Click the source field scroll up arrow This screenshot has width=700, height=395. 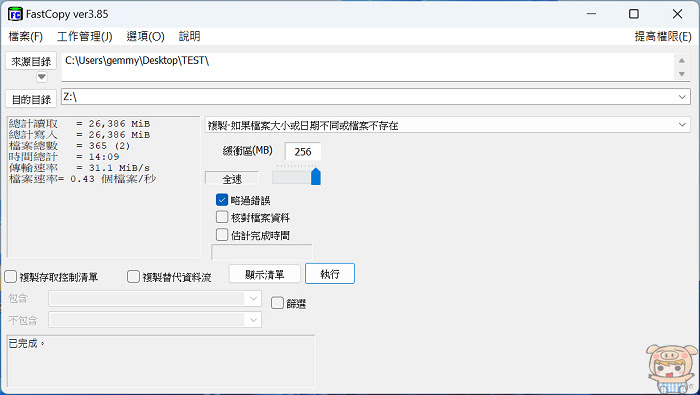(x=681, y=60)
